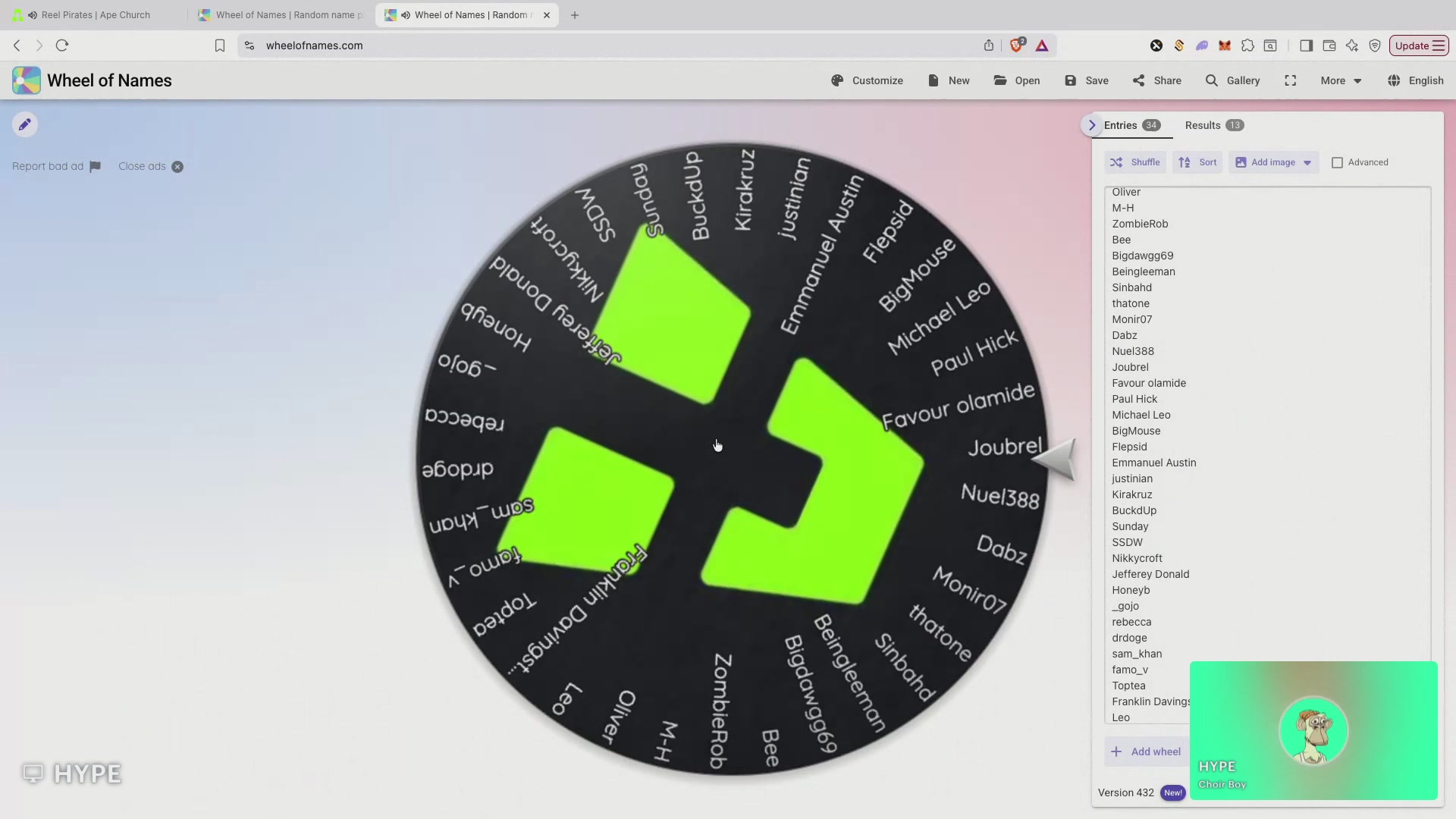
Task: Open the browser wallet icon
Action: point(1329,45)
